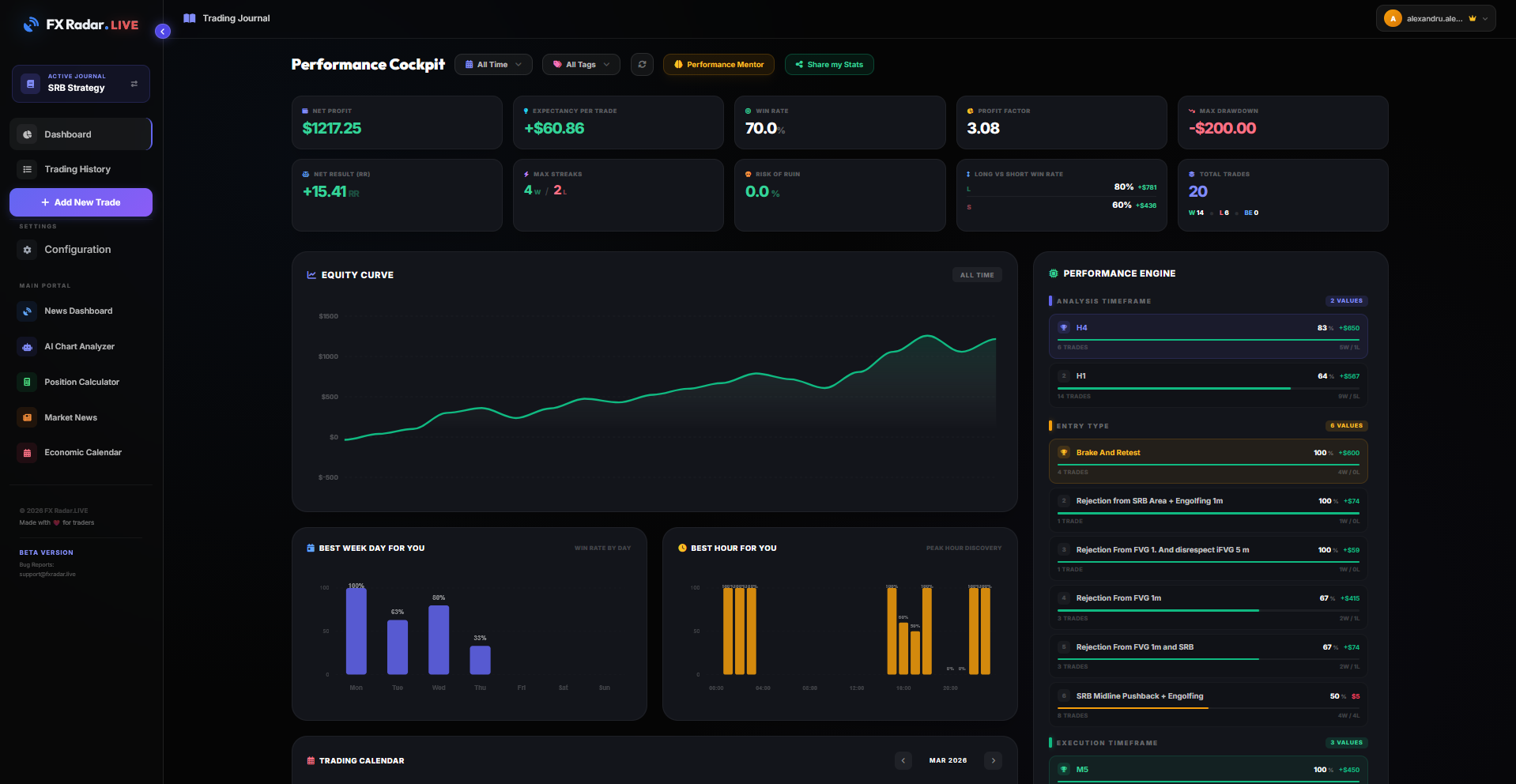
Task: Open the Economic Calendar
Action: pyautogui.click(x=83, y=452)
